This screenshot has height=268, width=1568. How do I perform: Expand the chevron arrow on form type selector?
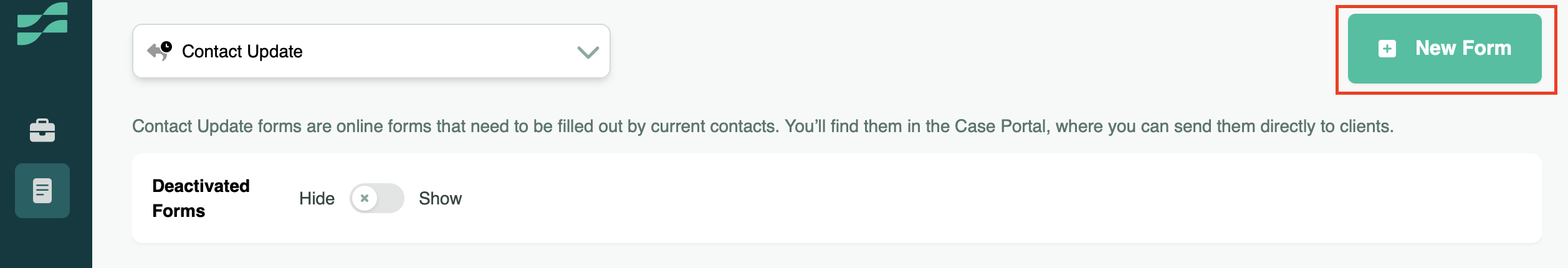[x=588, y=52]
